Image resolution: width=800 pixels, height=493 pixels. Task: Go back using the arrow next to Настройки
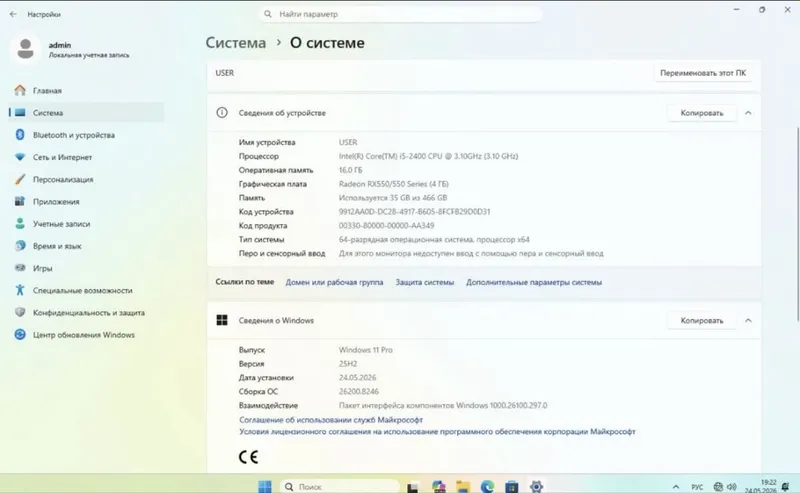coord(13,14)
